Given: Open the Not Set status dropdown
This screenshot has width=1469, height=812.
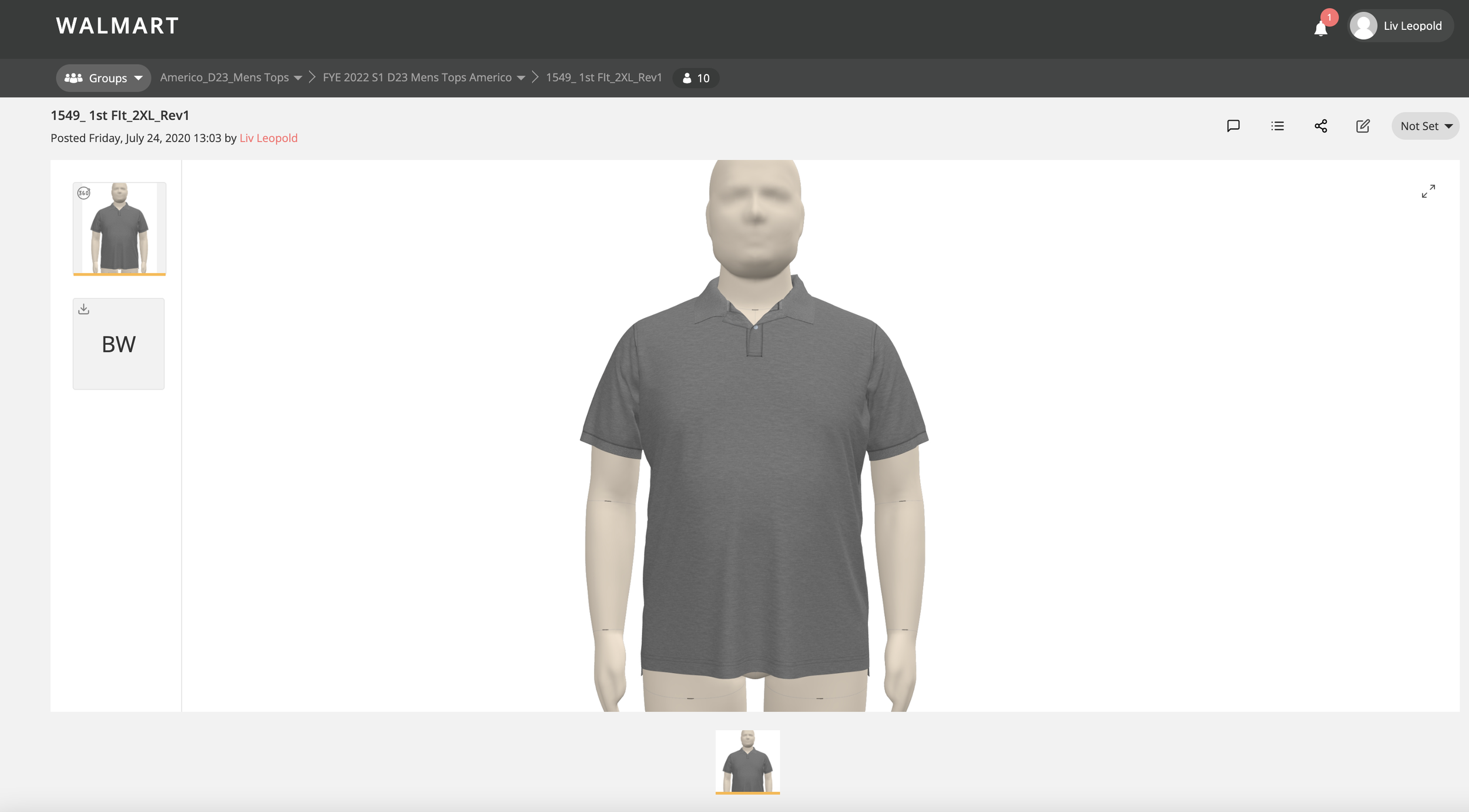Looking at the screenshot, I should pos(1425,126).
